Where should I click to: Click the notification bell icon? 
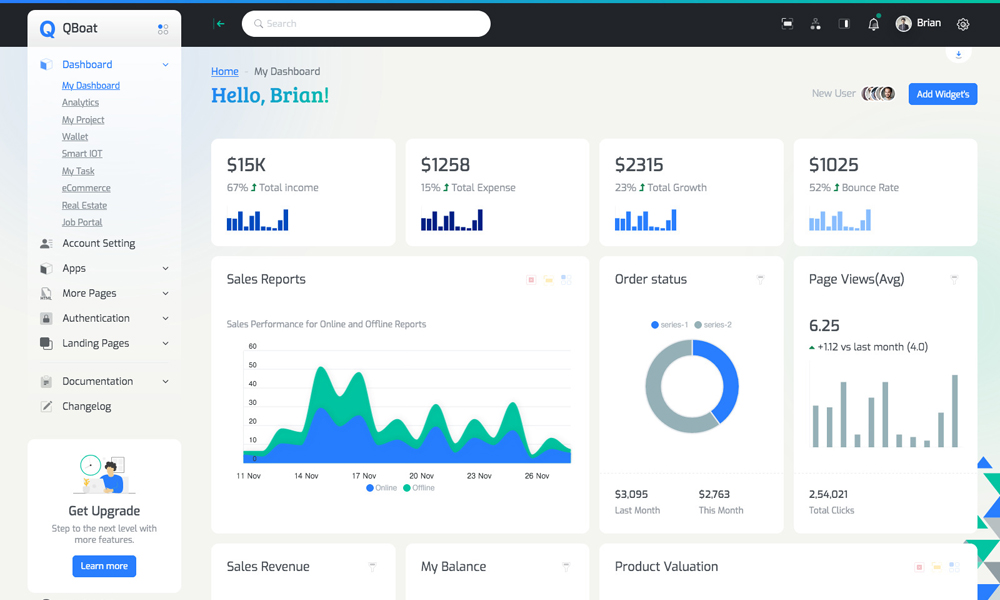[873, 24]
